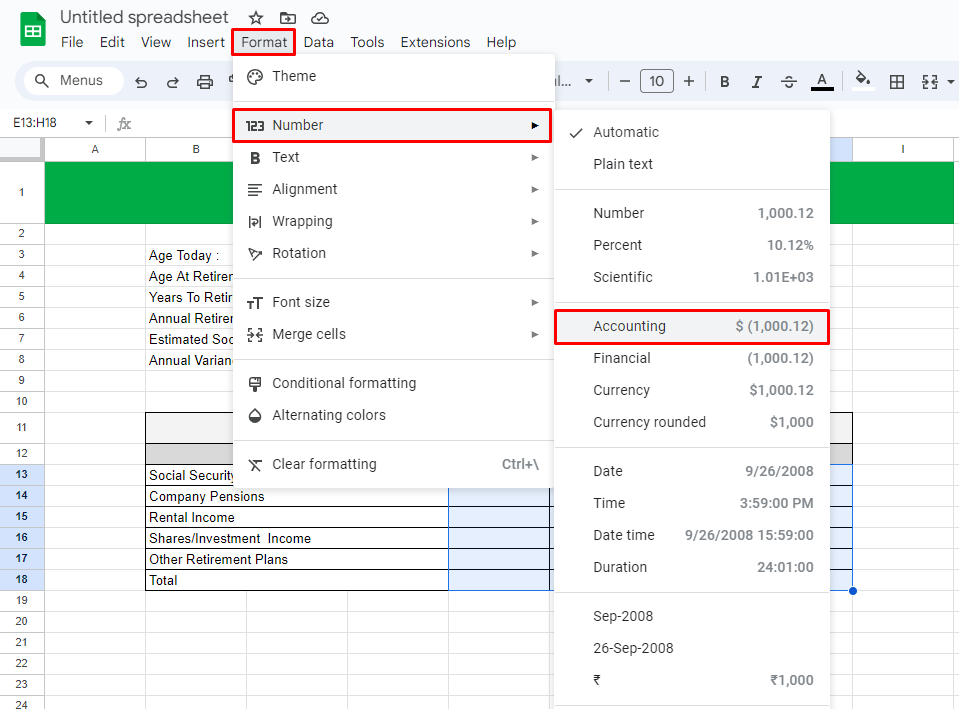Open the Tools menu
The image size is (959, 709).
[367, 42]
